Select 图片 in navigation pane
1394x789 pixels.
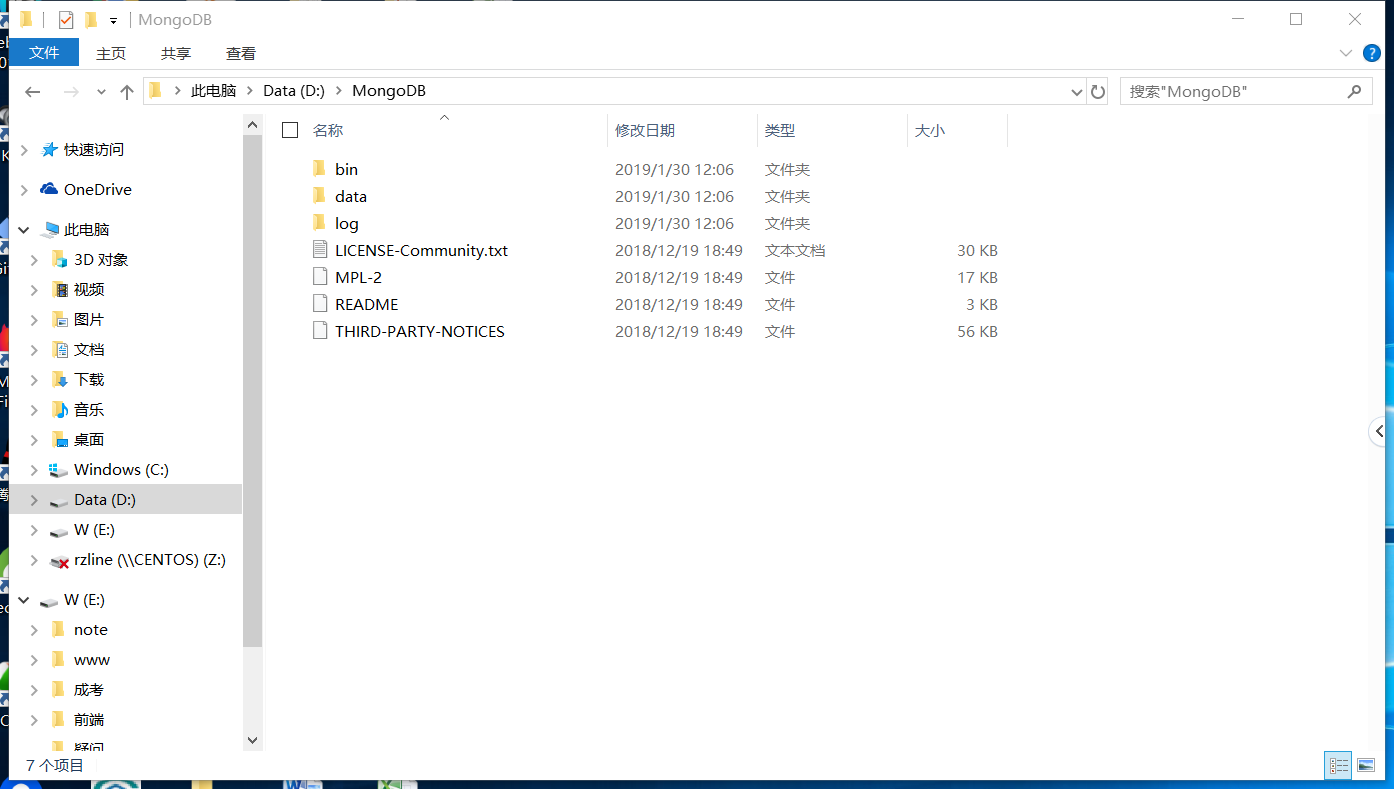(x=89, y=319)
